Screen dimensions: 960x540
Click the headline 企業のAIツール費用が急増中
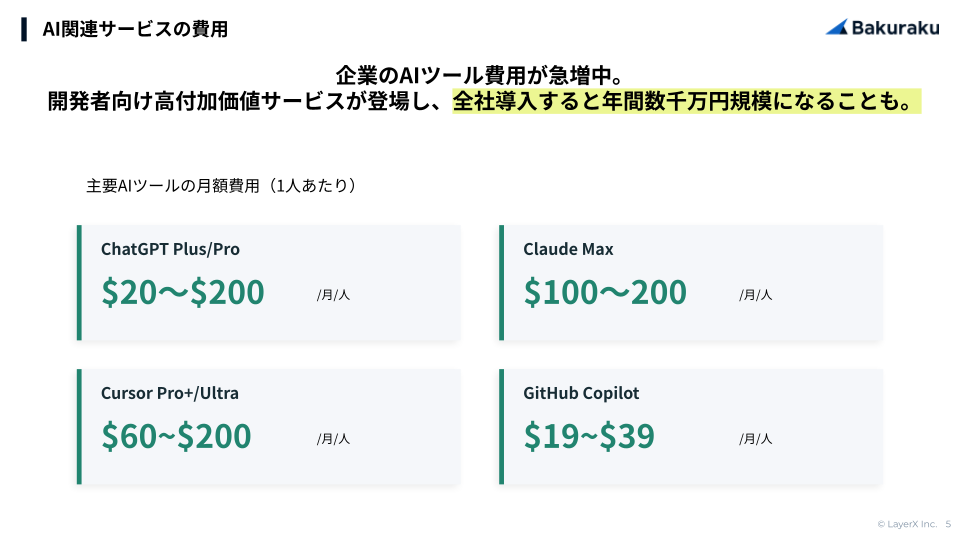coord(480,75)
